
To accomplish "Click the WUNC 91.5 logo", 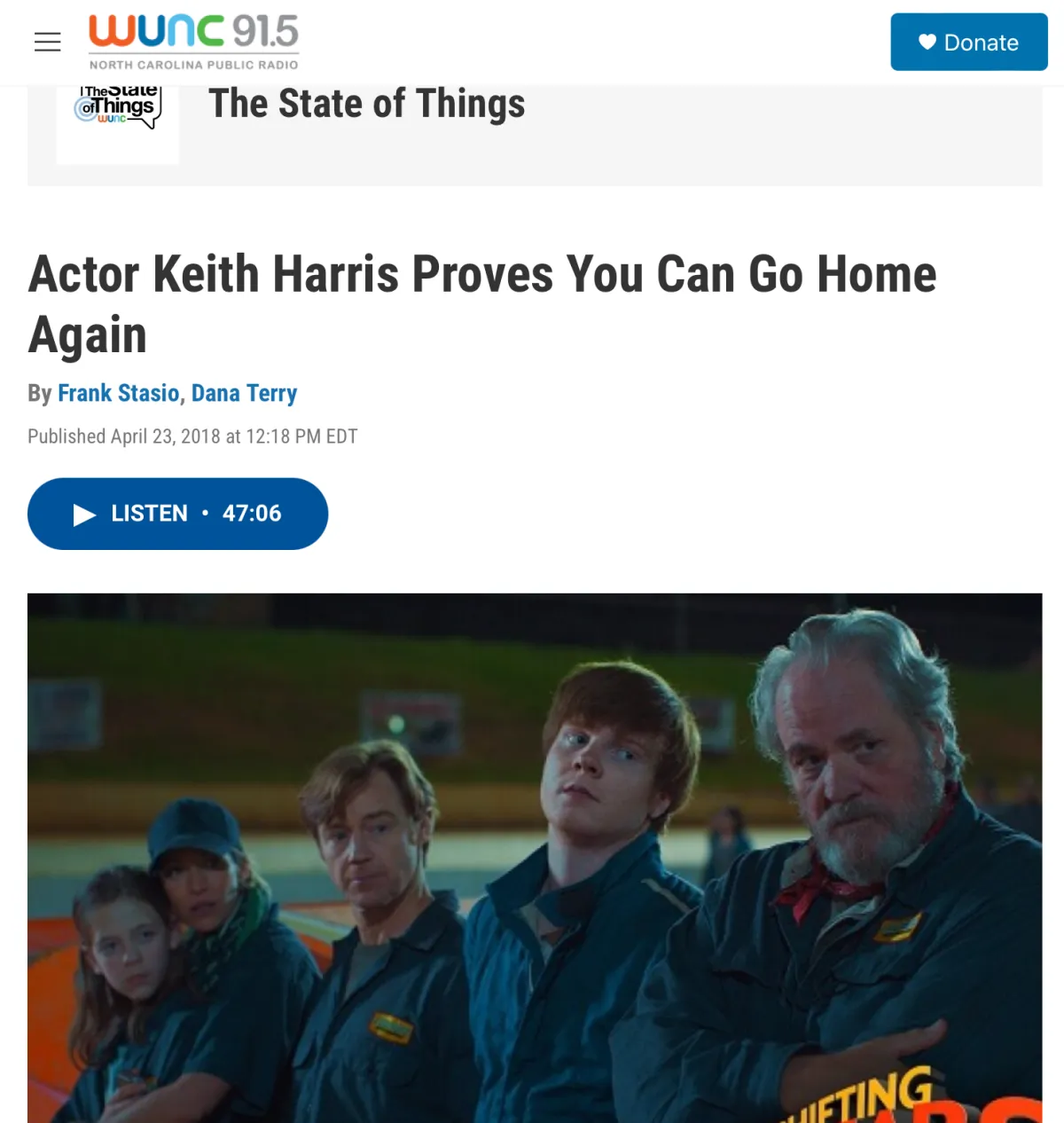I will point(193,42).
